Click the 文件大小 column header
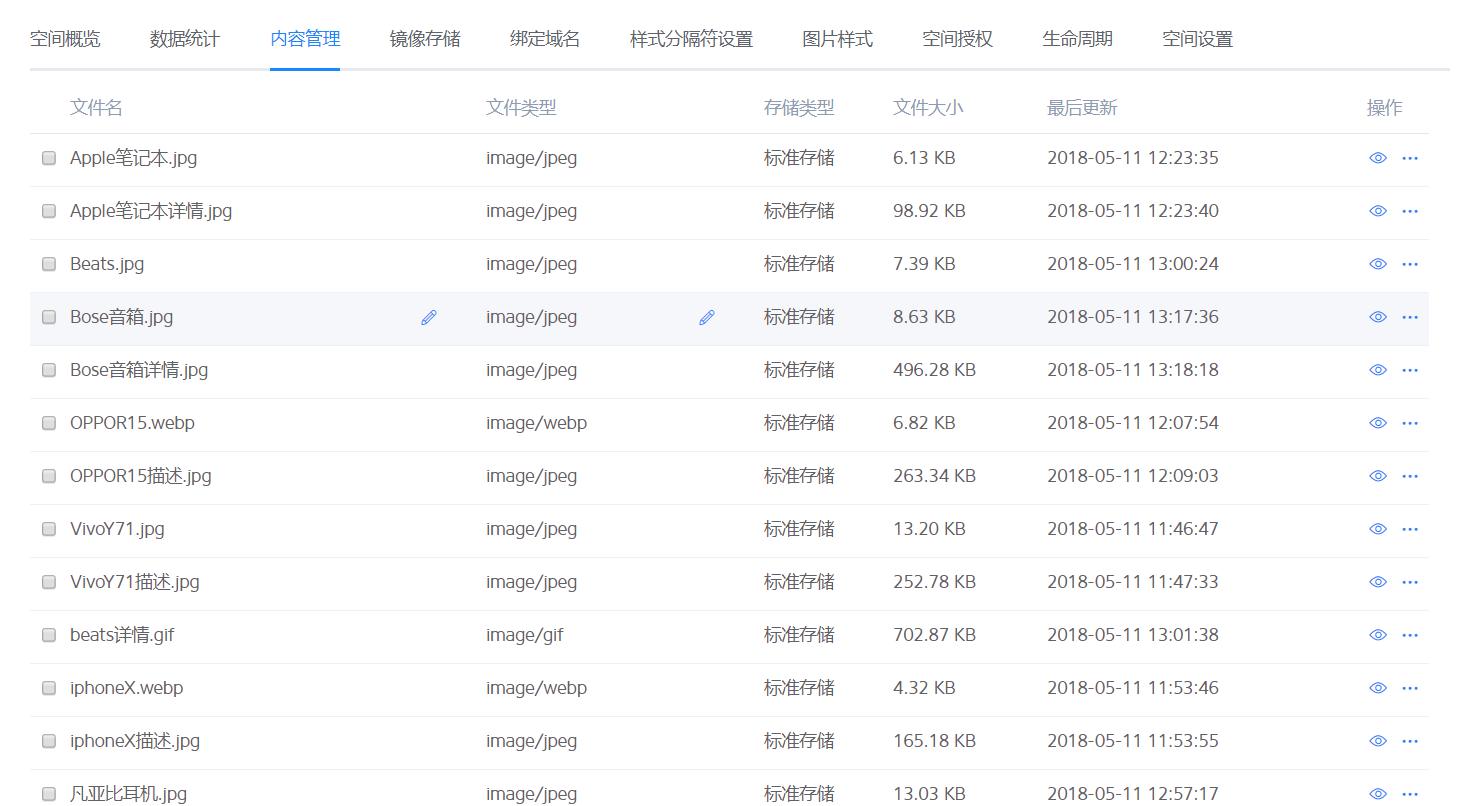 [x=928, y=108]
